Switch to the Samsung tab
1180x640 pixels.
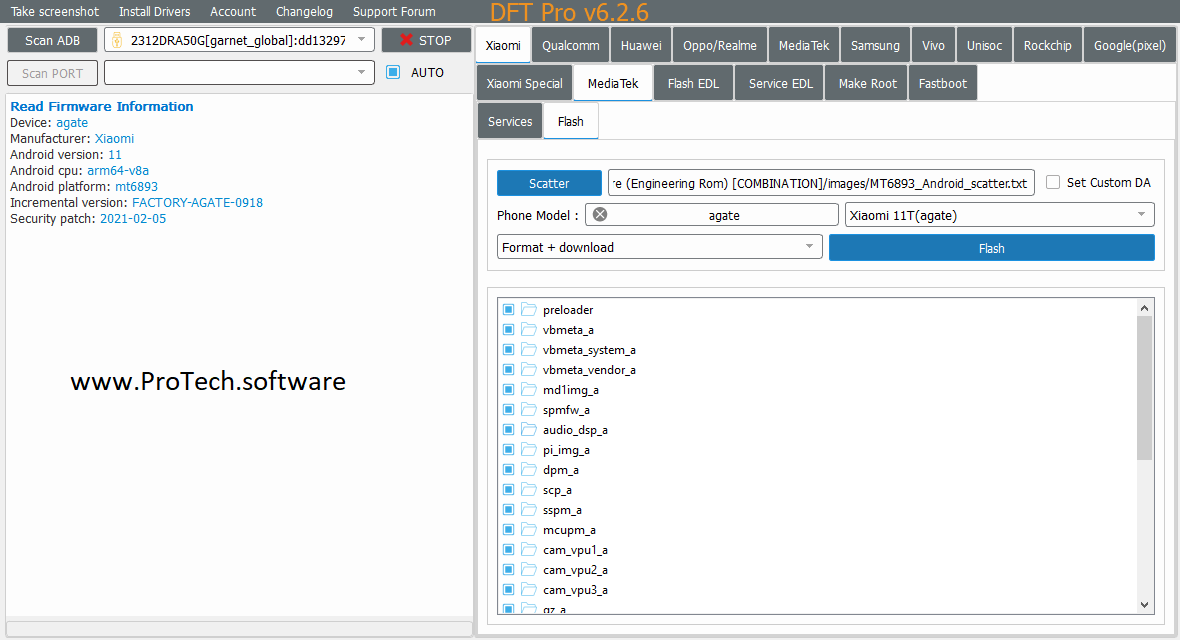[x=875, y=45]
